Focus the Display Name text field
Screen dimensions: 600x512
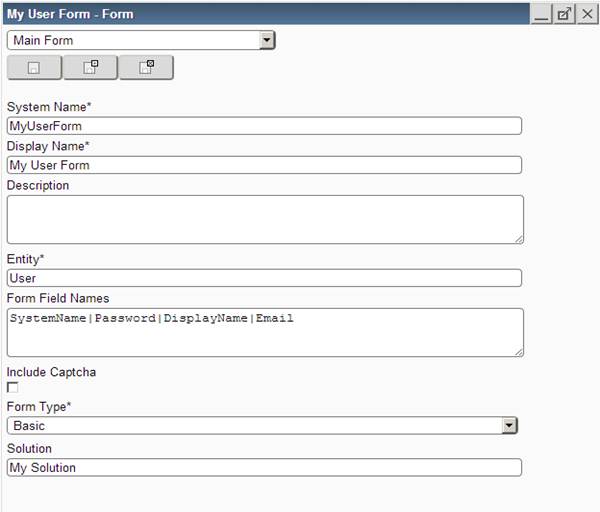[x=264, y=165]
